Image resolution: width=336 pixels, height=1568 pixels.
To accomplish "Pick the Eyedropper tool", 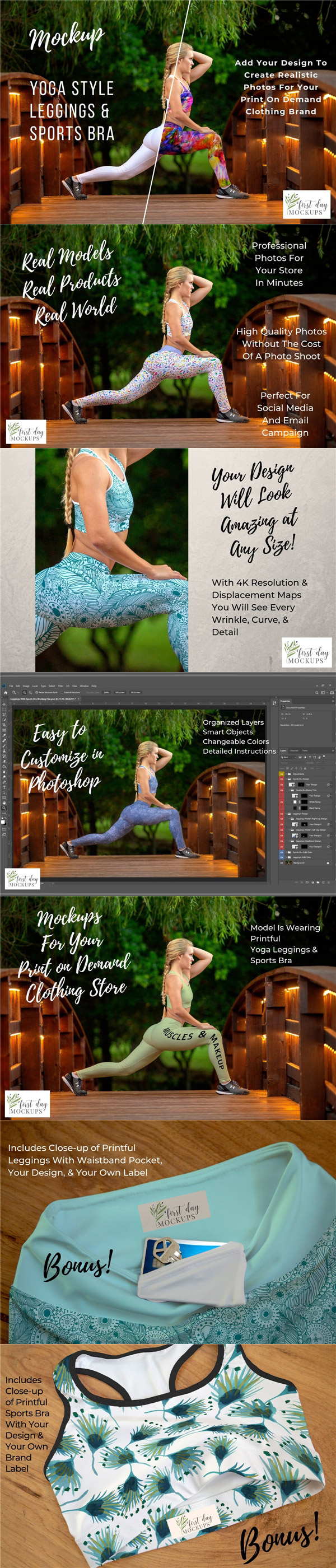I will (x=4, y=734).
